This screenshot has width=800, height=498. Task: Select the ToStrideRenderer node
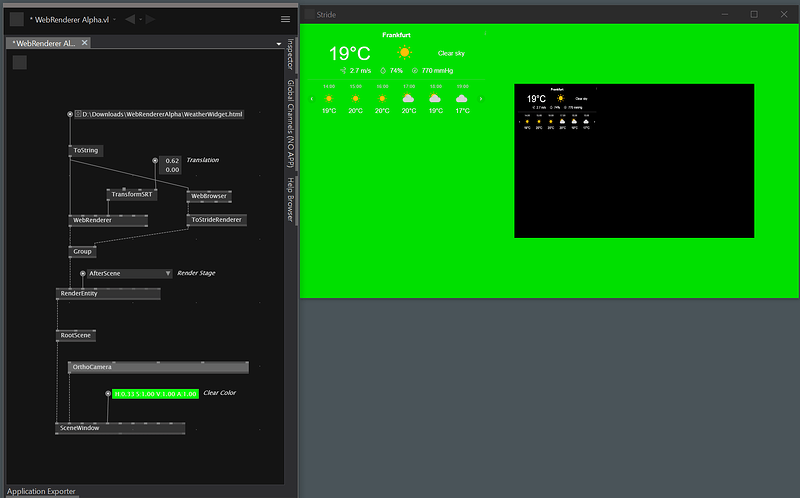pos(217,220)
